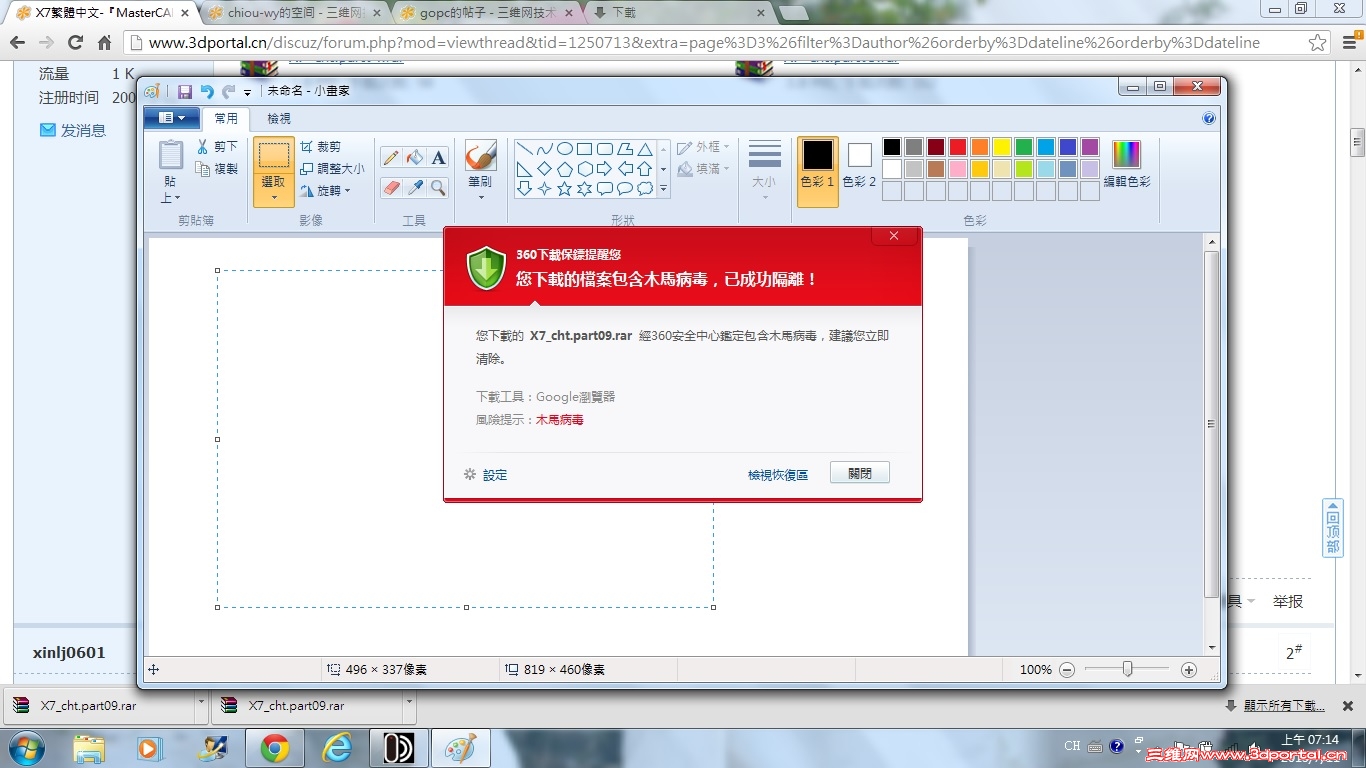Bookmark the page with the star icon
1366x768 pixels.
point(1318,43)
